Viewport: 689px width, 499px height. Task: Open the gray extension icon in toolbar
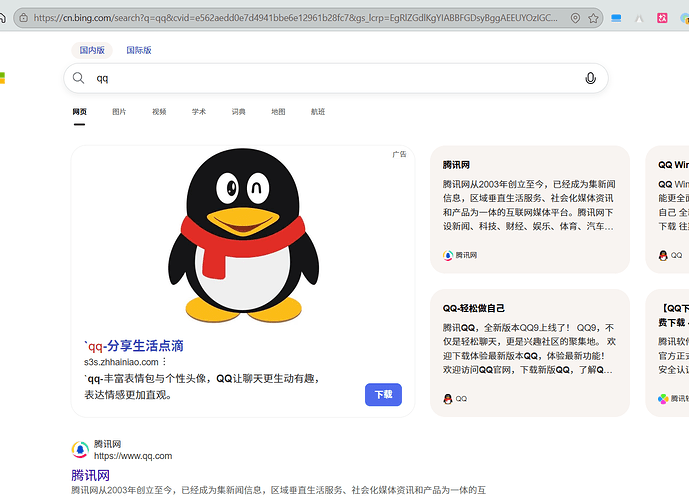[x=639, y=18]
